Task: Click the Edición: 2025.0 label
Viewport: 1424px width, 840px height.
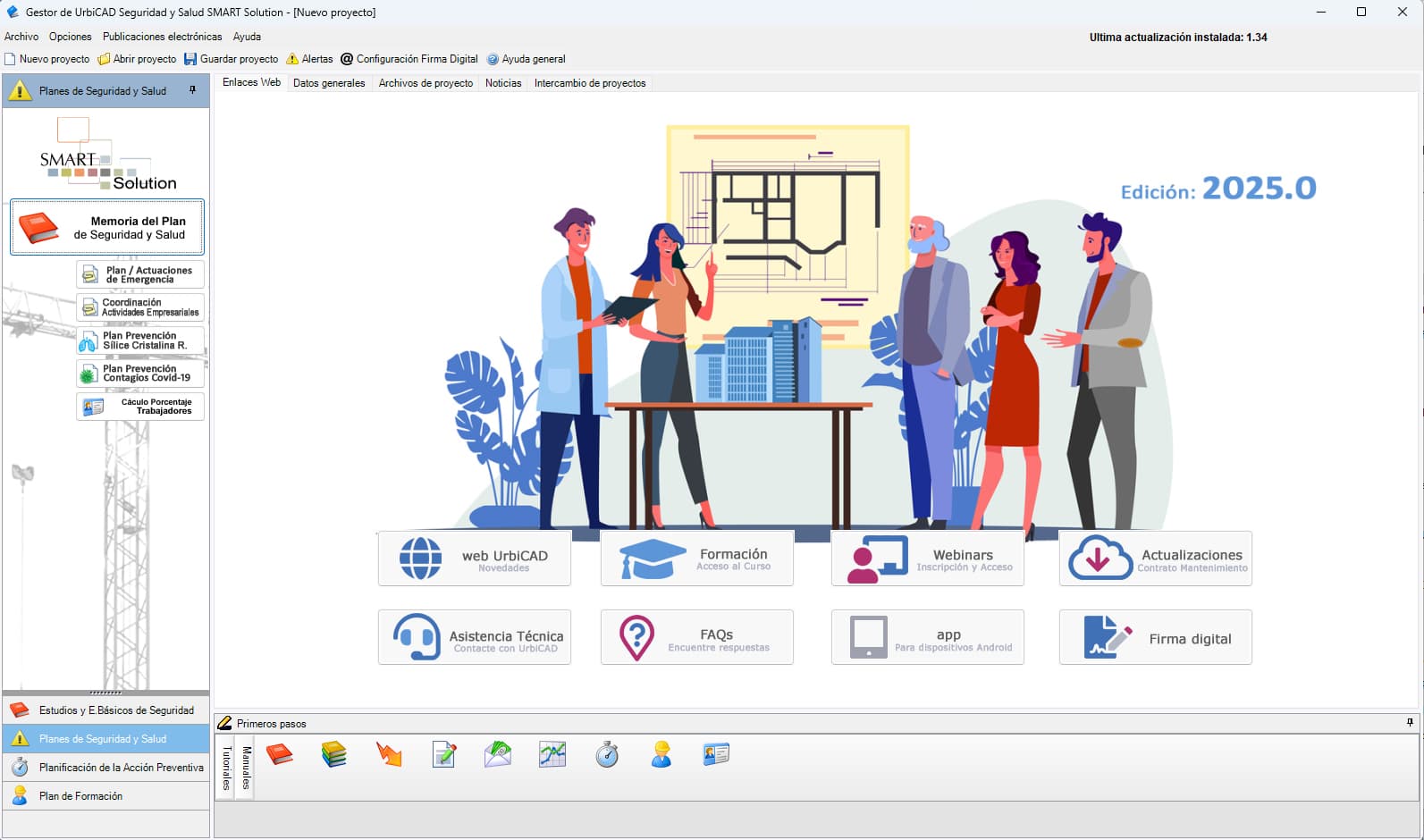Action: coord(1218,189)
